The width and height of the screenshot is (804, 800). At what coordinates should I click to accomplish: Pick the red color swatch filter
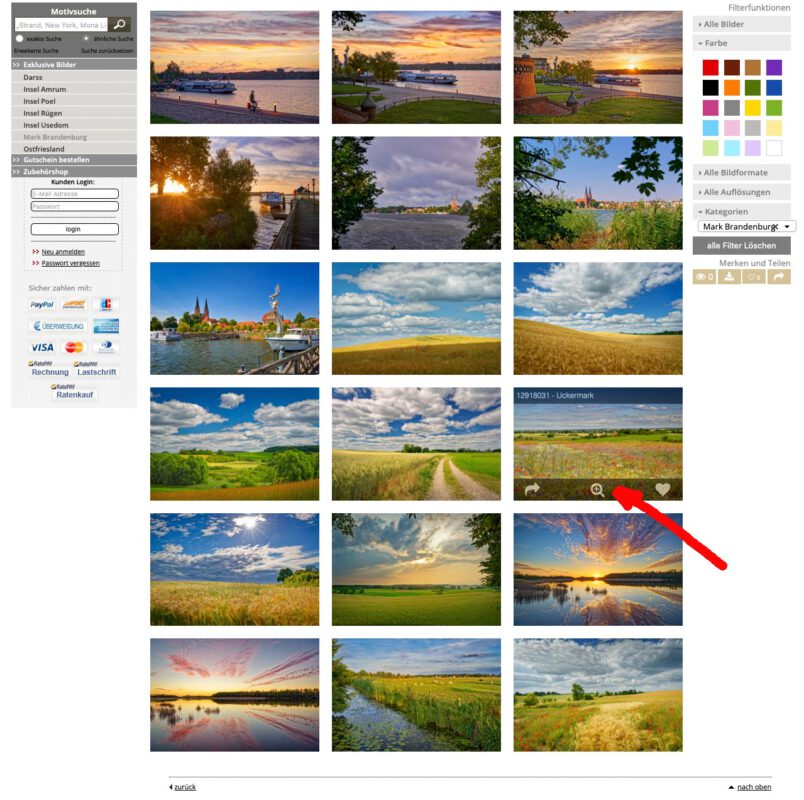[710, 67]
